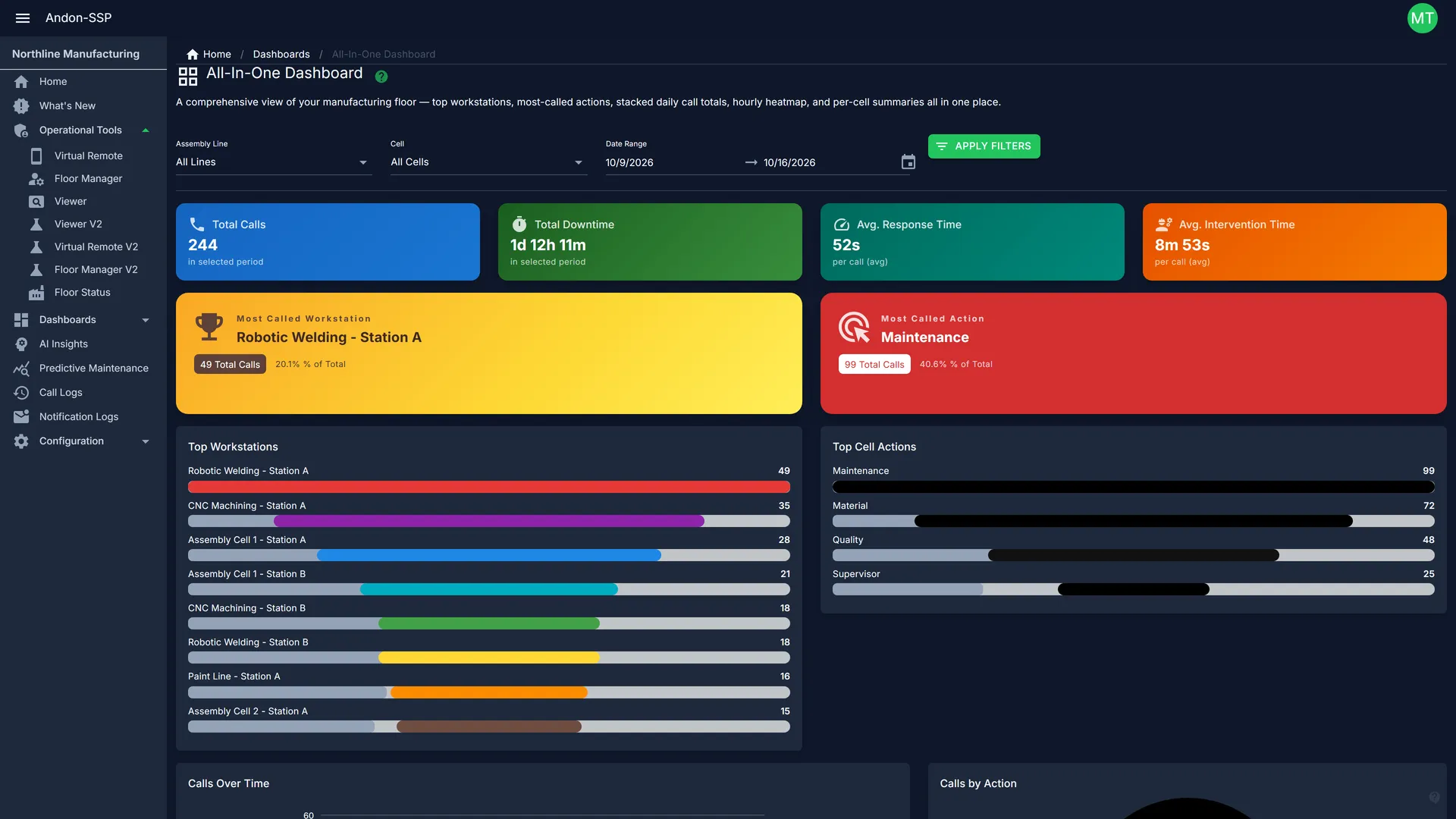Expand the Dashboards sidebar section arrow
The width and height of the screenshot is (1456, 819).
(x=146, y=320)
